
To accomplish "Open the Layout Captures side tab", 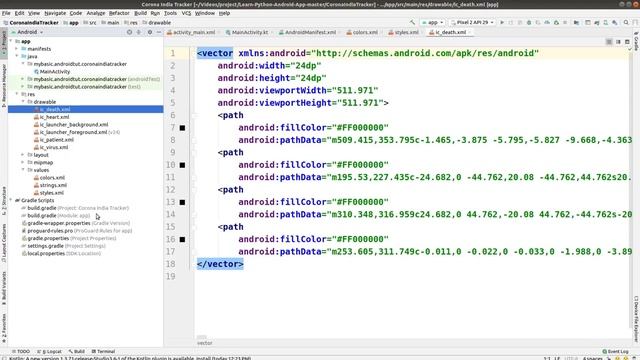I will point(4,243).
